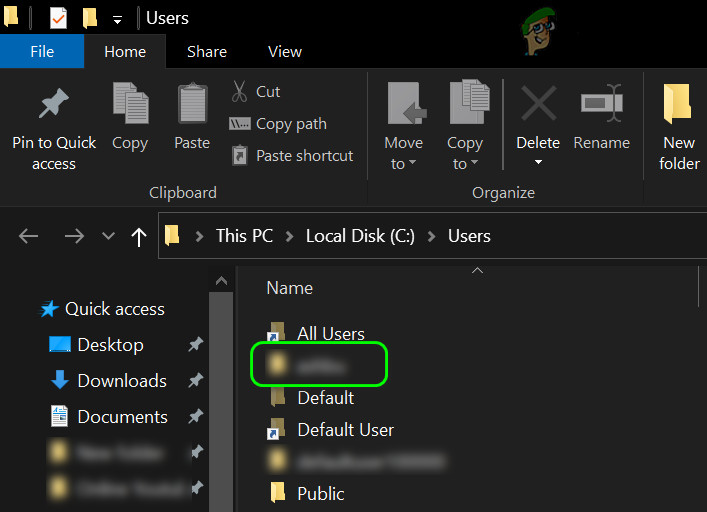
Task: Click the Copy path command
Action: (279, 124)
